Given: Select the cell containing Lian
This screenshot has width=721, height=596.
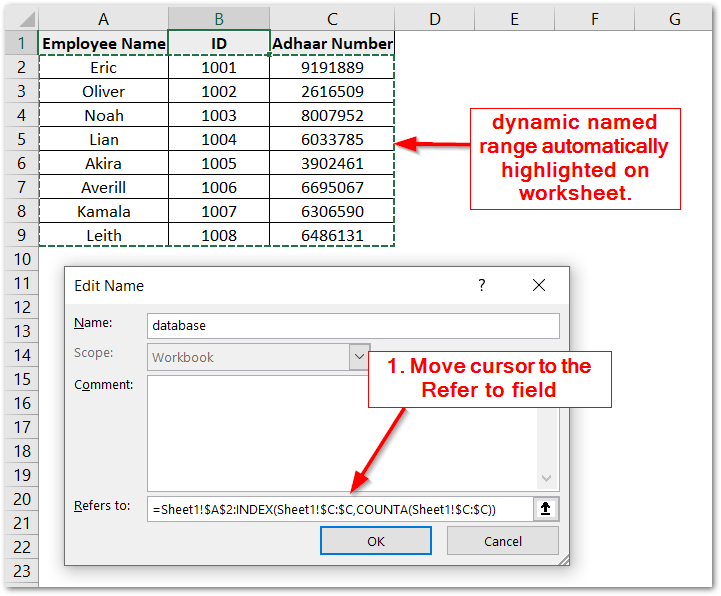Looking at the screenshot, I should click(104, 139).
